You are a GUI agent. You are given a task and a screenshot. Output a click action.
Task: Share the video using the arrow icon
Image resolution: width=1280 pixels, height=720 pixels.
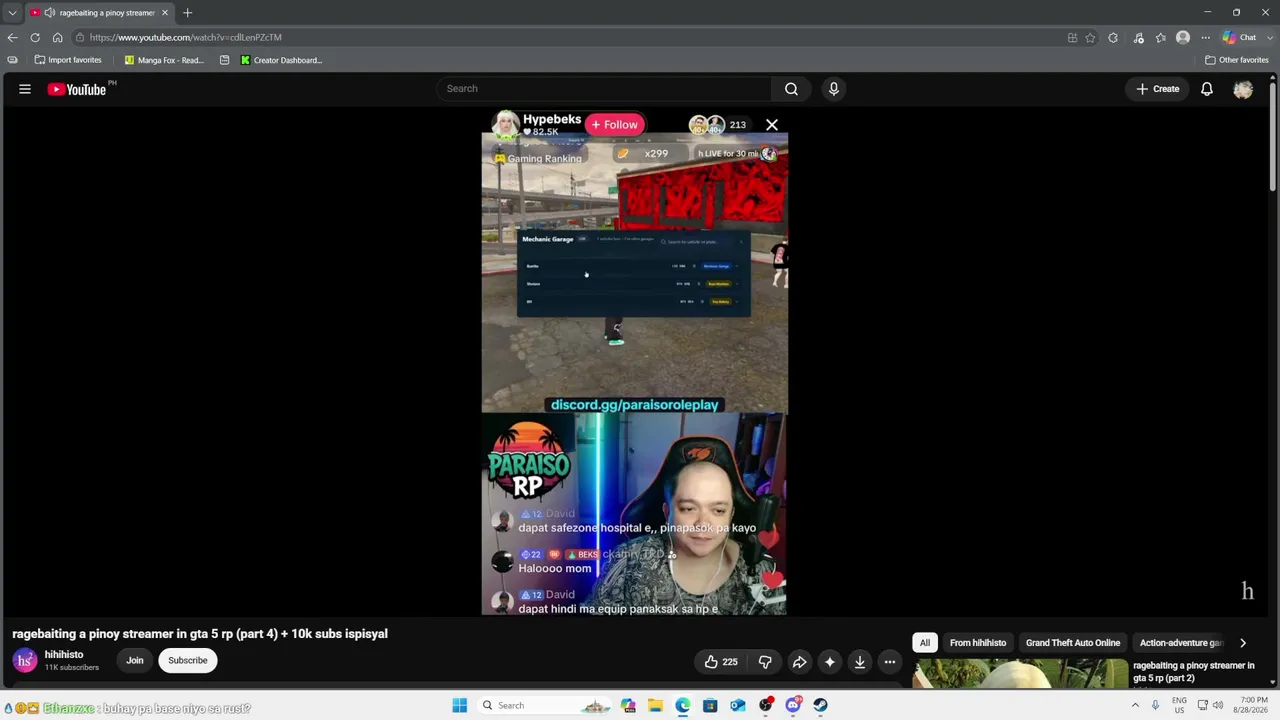click(800, 662)
